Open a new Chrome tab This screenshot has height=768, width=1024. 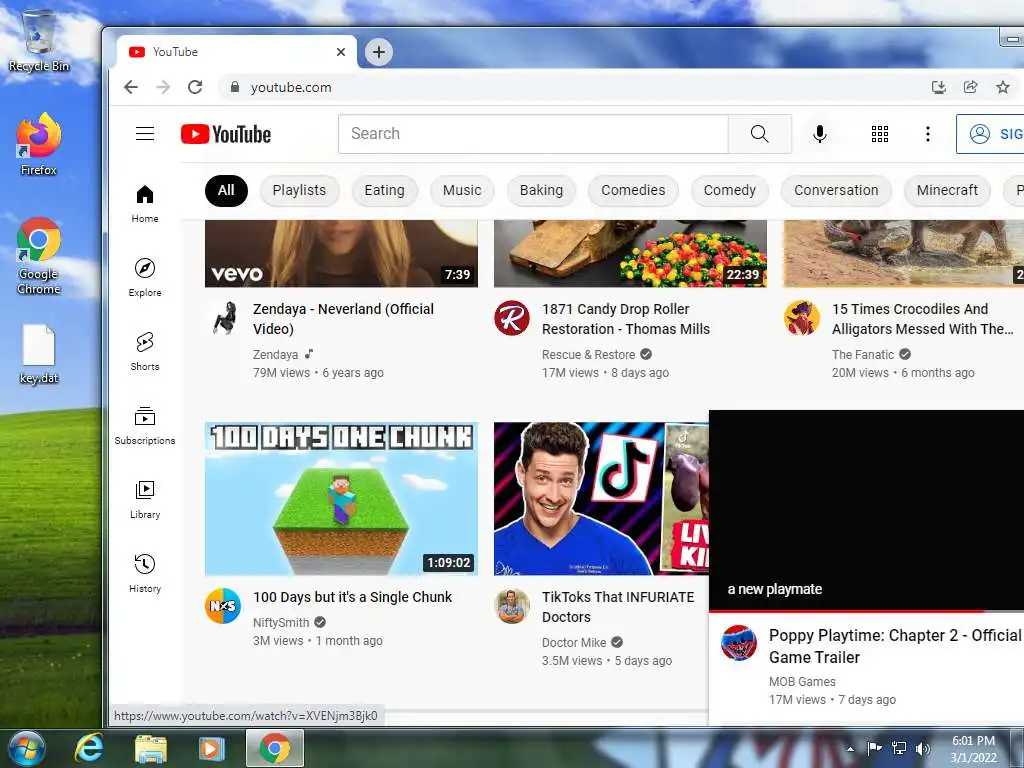click(379, 52)
